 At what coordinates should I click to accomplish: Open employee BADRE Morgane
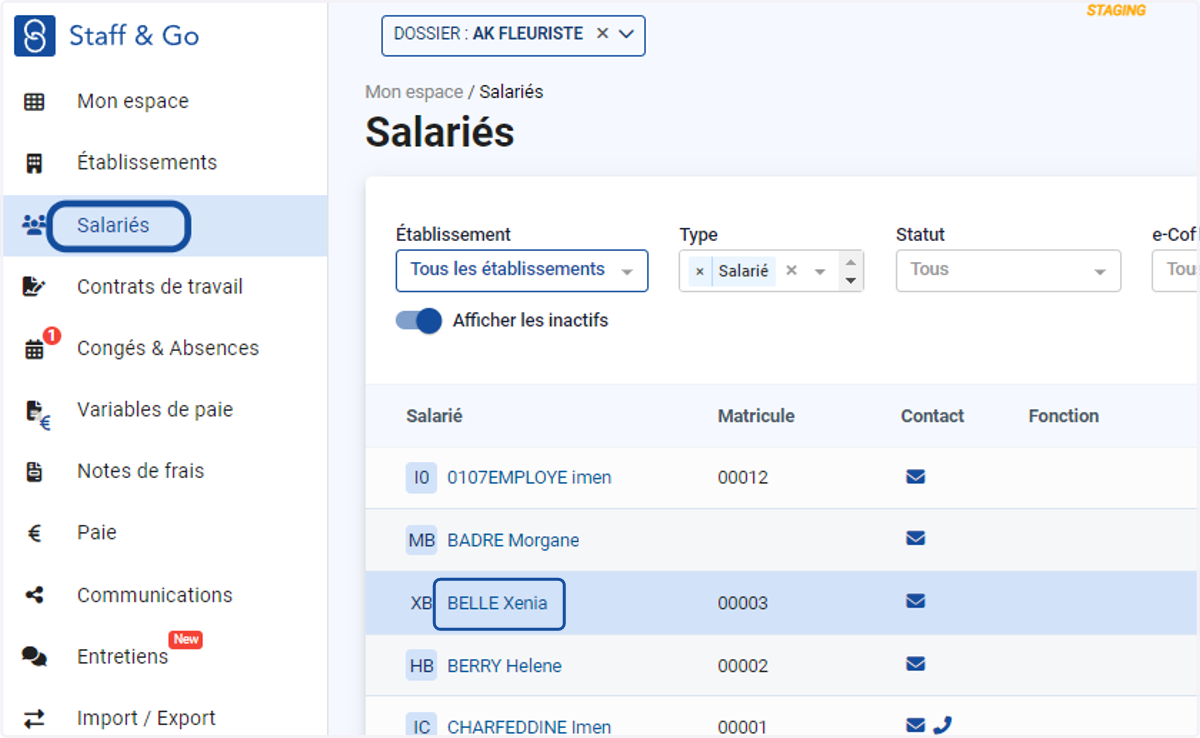pyautogui.click(x=513, y=540)
